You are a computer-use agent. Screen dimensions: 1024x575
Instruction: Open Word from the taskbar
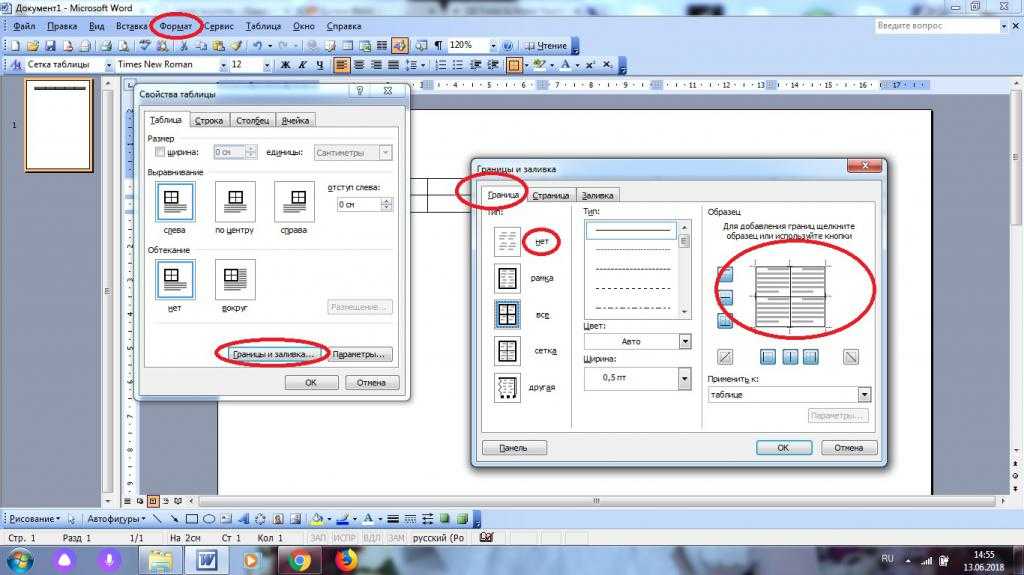pyautogui.click(x=206, y=560)
